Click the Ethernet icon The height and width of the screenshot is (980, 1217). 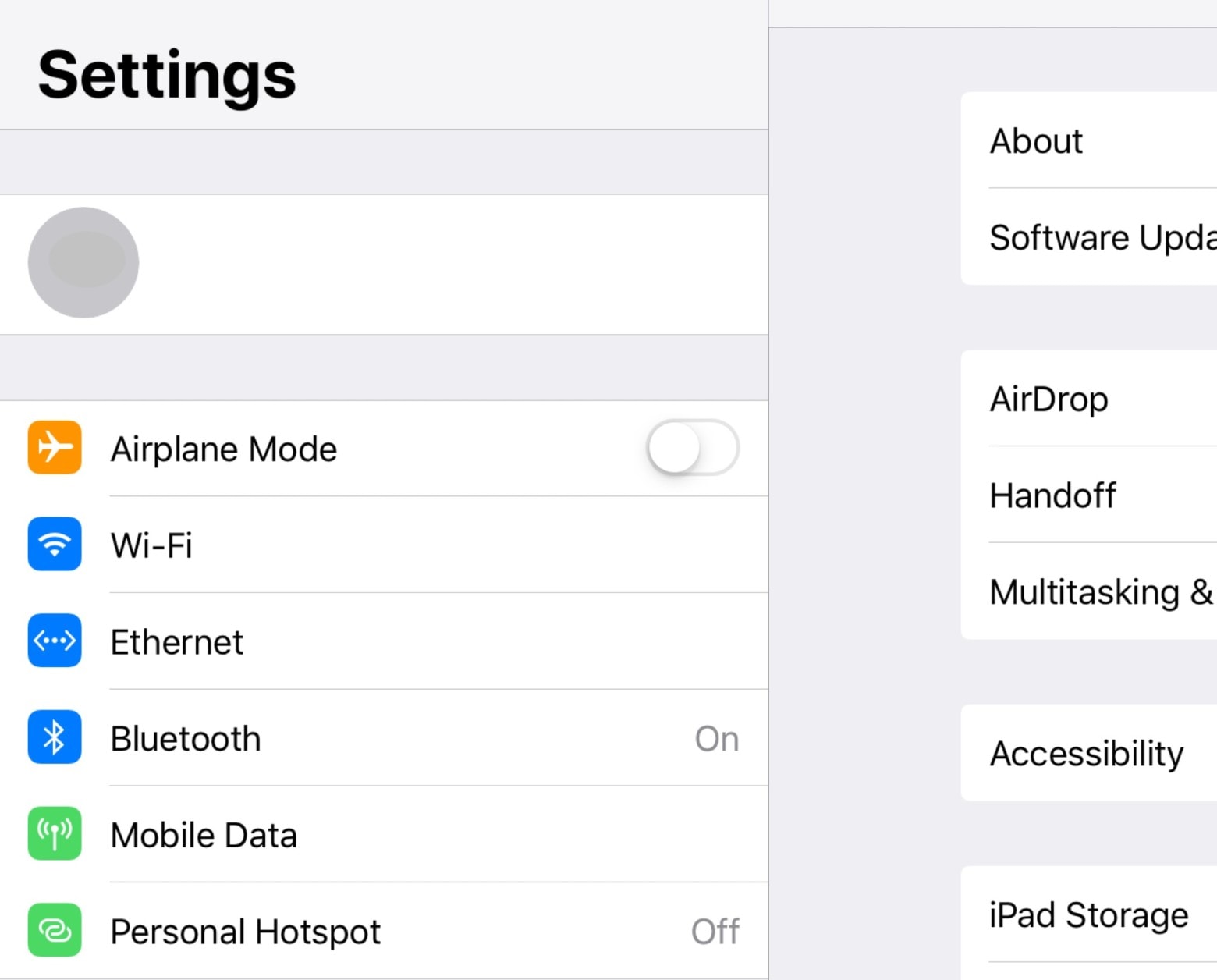[x=54, y=641]
